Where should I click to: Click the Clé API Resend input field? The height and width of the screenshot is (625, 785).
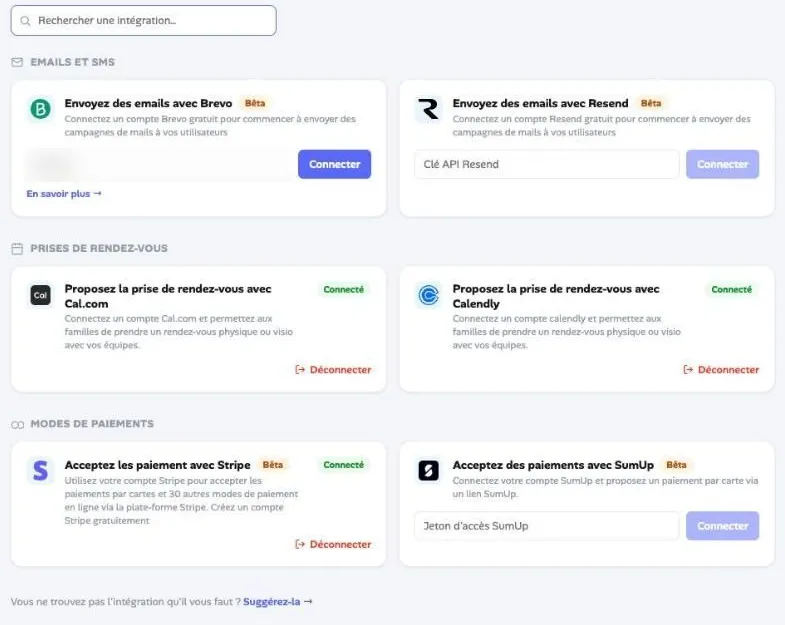(x=547, y=164)
